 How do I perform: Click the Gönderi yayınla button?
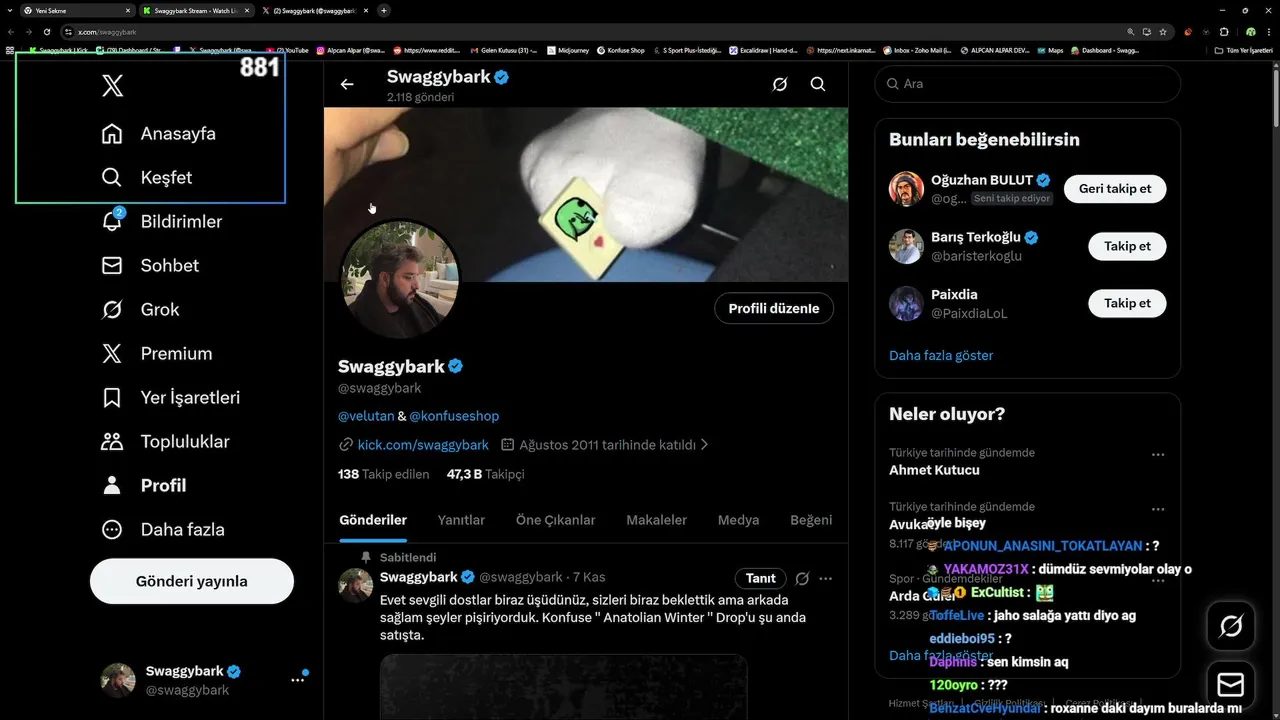192,581
